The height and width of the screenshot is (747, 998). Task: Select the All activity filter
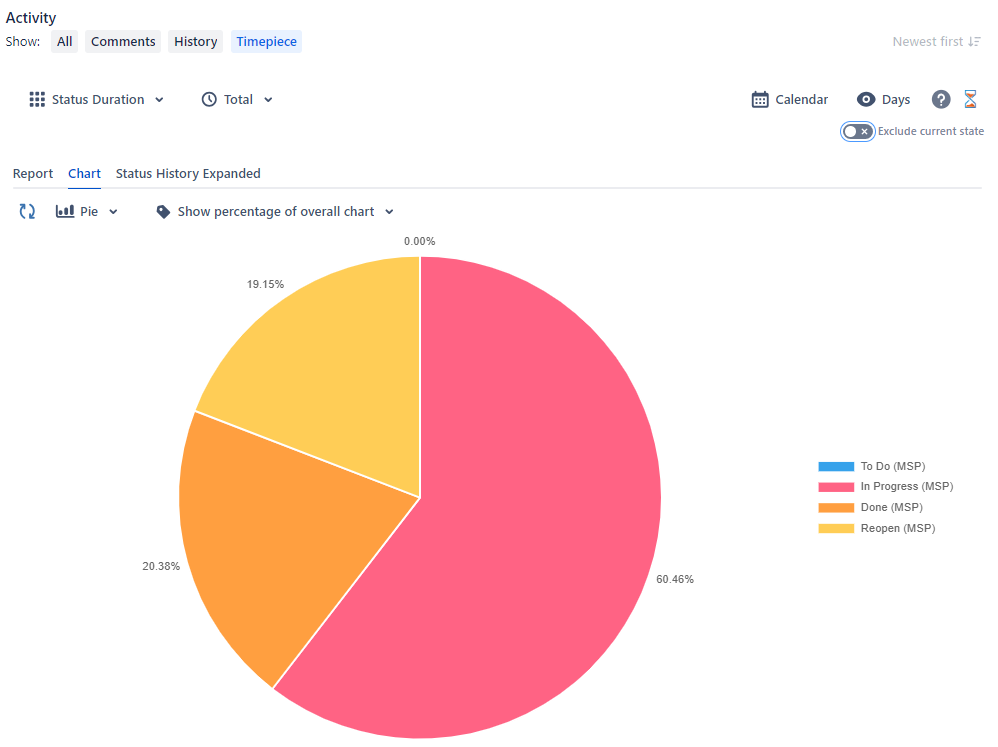[64, 41]
